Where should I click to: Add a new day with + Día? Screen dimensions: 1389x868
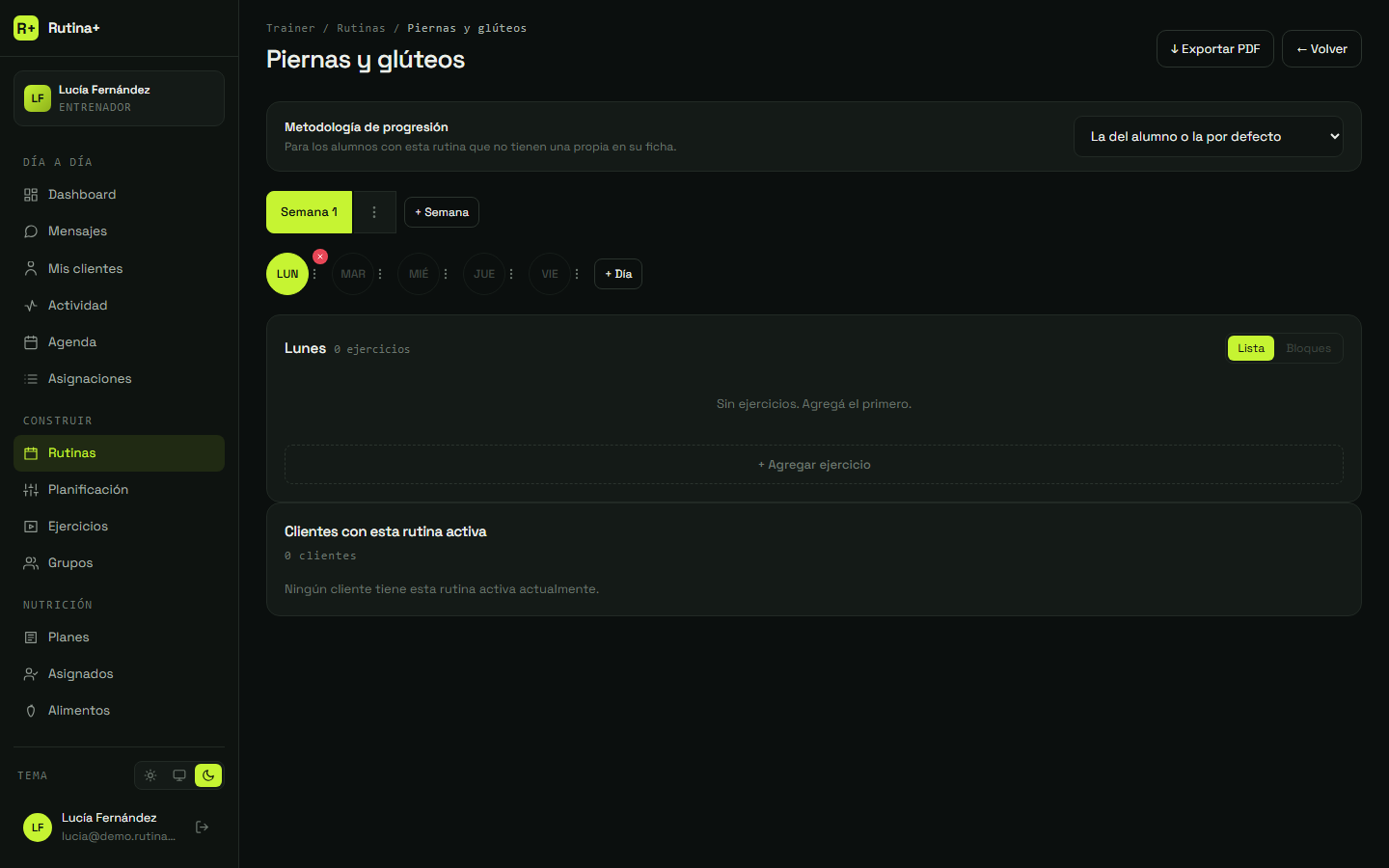click(618, 274)
